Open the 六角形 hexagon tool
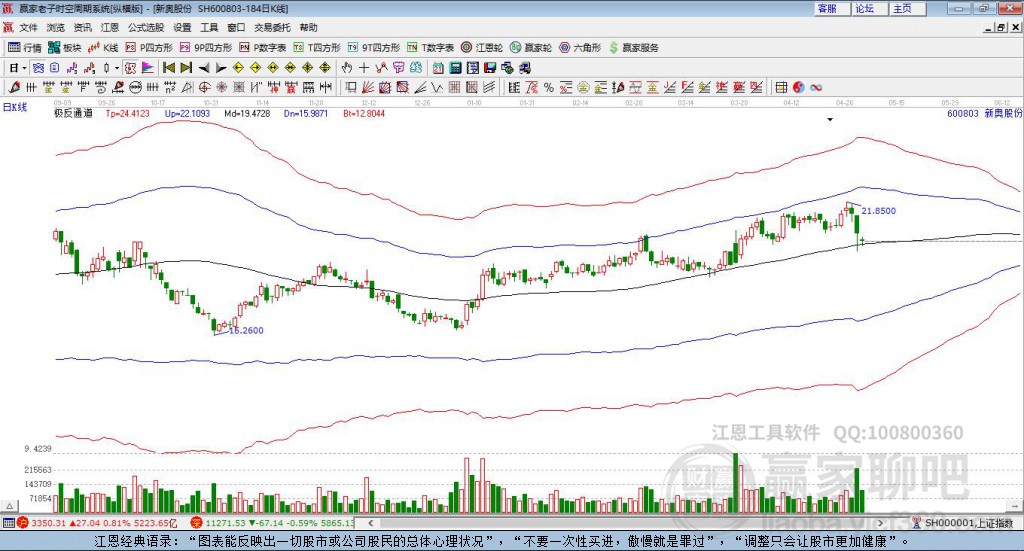Screen dimensions: 1024x551 pos(580,48)
